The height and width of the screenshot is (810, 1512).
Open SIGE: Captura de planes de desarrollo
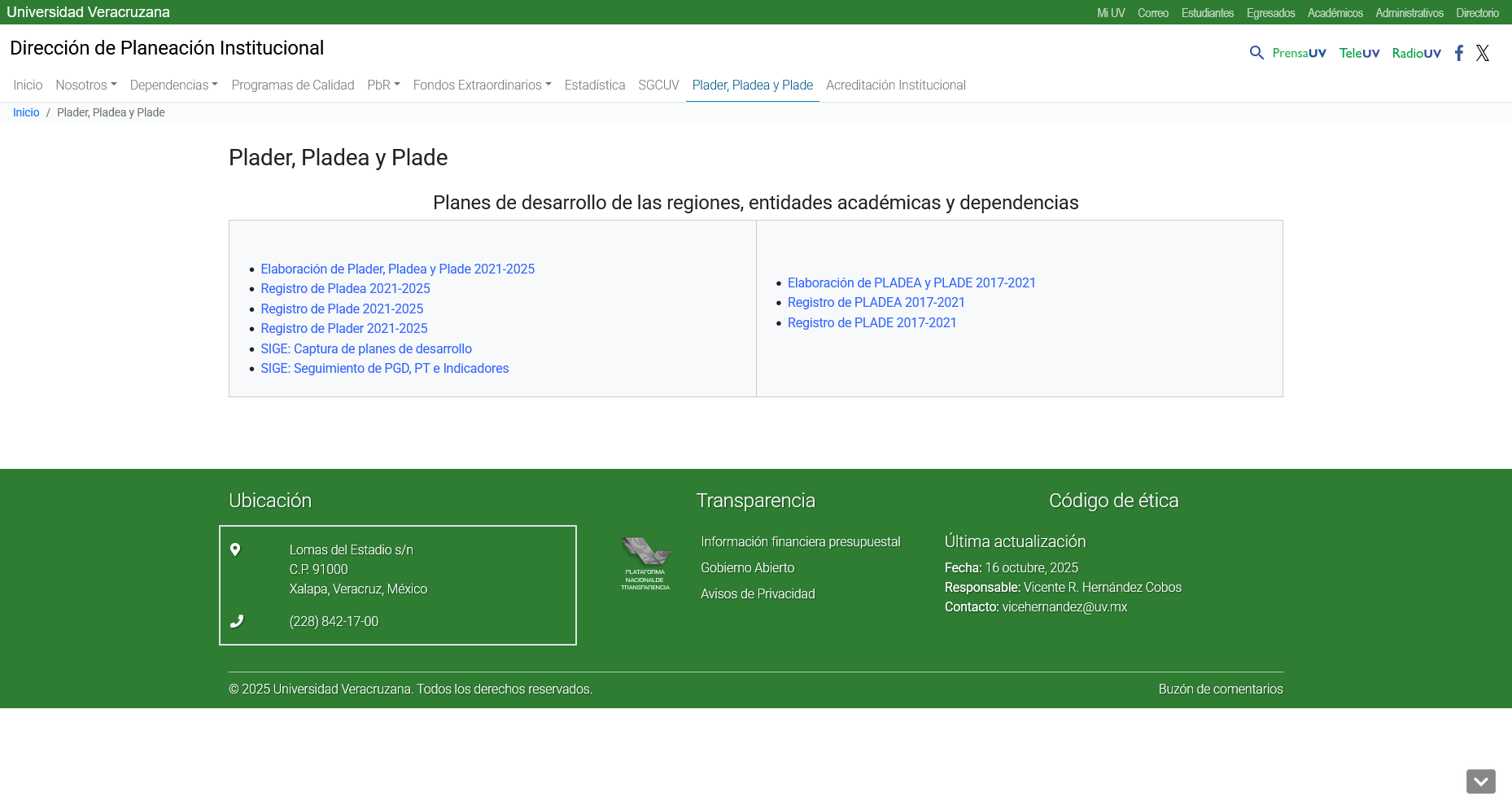point(365,349)
